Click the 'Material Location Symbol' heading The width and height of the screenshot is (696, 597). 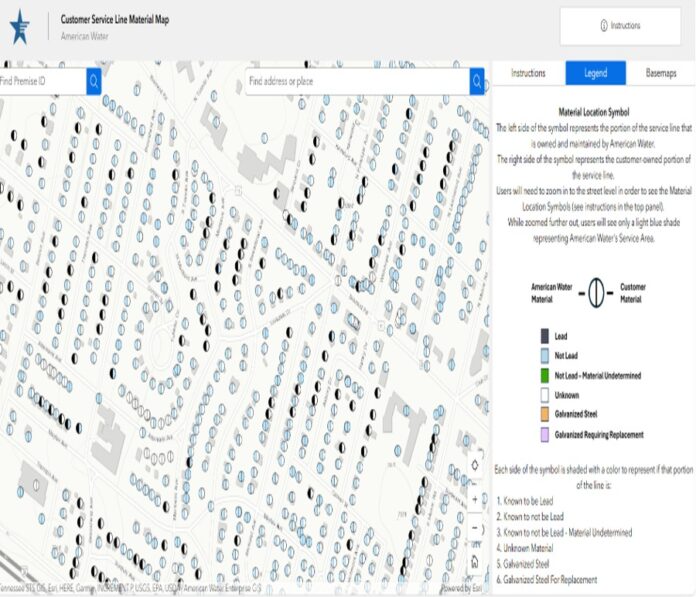(x=594, y=112)
